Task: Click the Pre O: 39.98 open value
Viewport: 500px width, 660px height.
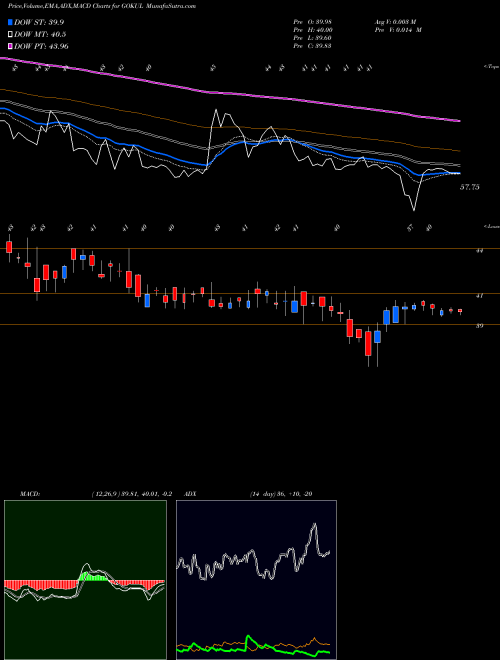Action: click(x=312, y=22)
